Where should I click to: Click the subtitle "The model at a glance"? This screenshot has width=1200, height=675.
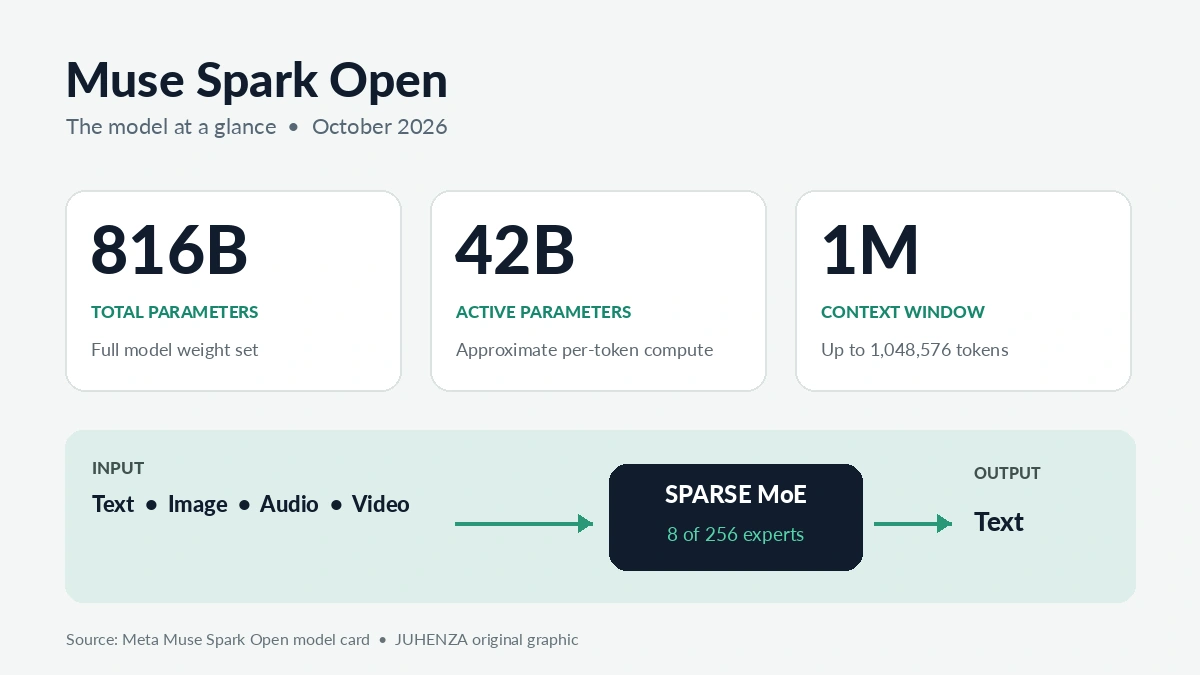(x=171, y=127)
